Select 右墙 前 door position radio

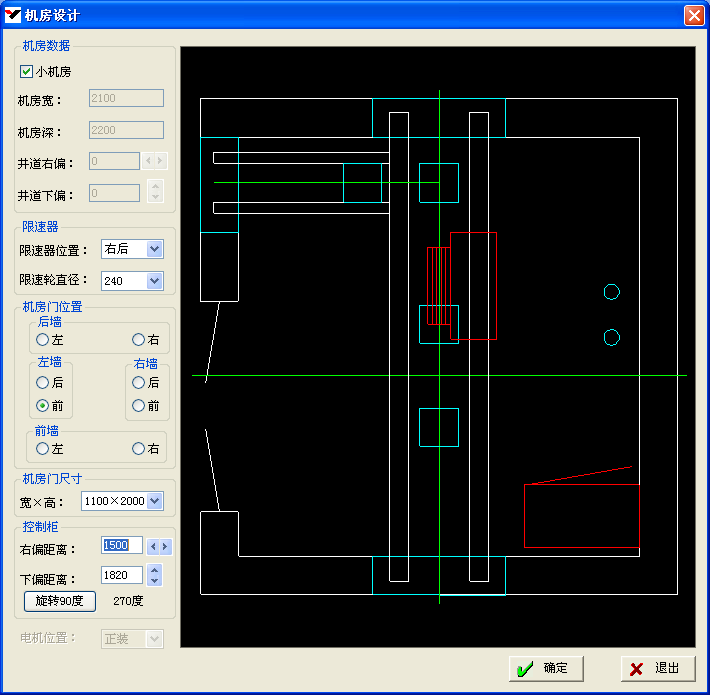pyautogui.click(x=139, y=406)
